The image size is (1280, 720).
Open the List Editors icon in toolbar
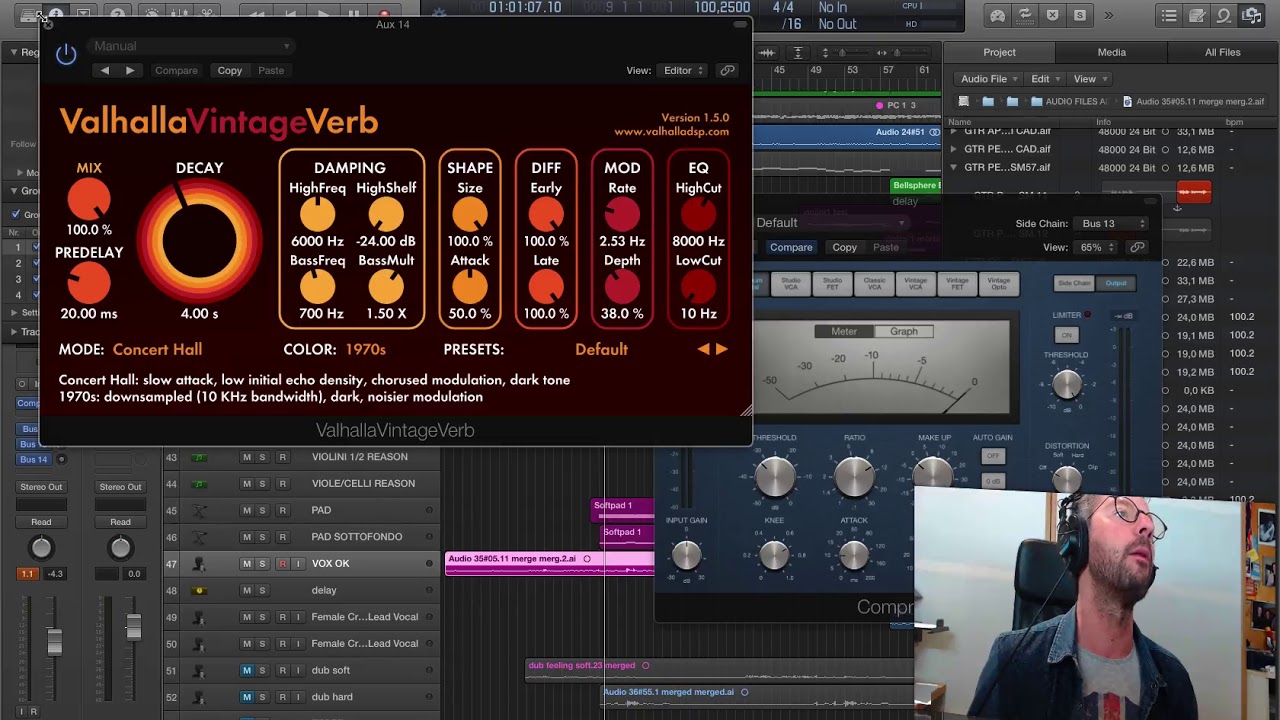[1169, 16]
